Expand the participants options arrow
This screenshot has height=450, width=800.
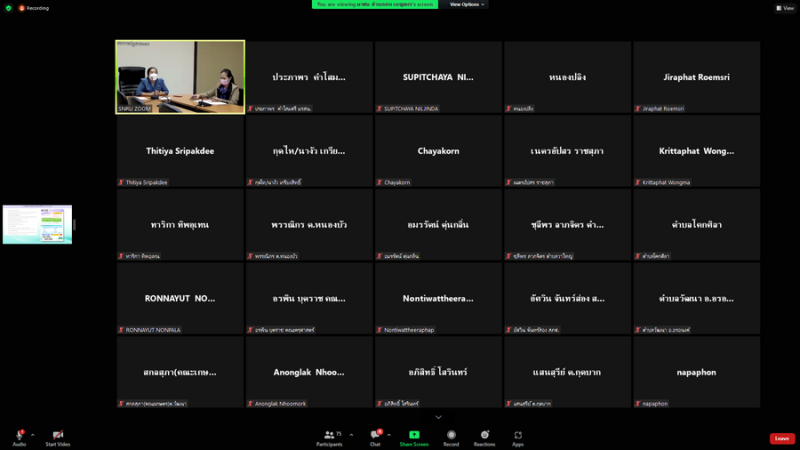[351, 435]
